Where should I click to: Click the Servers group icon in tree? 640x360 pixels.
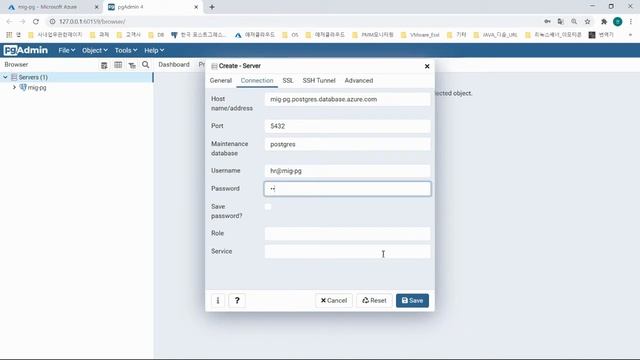(x=14, y=77)
